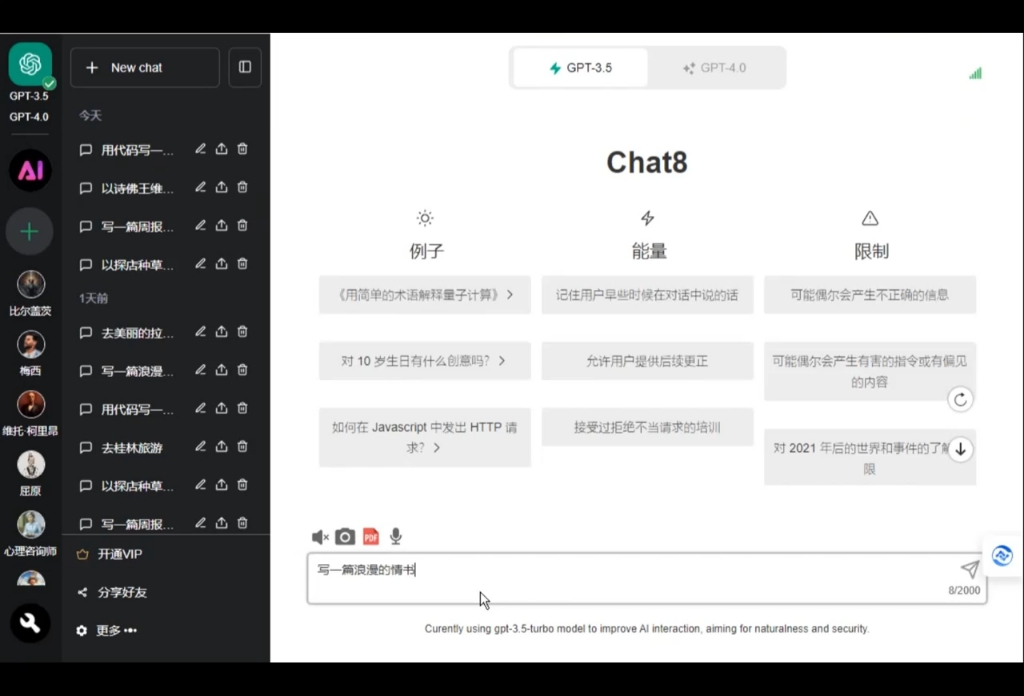Select GPT-3.5 label in left rail
The image size is (1024, 696).
[29, 96]
